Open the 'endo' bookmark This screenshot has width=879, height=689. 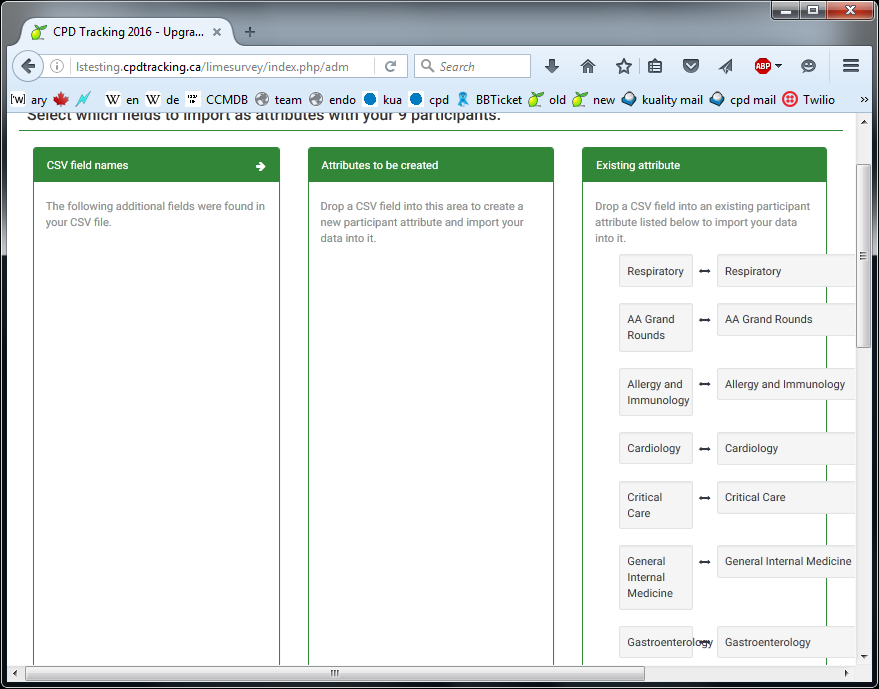tap(333, 100)
